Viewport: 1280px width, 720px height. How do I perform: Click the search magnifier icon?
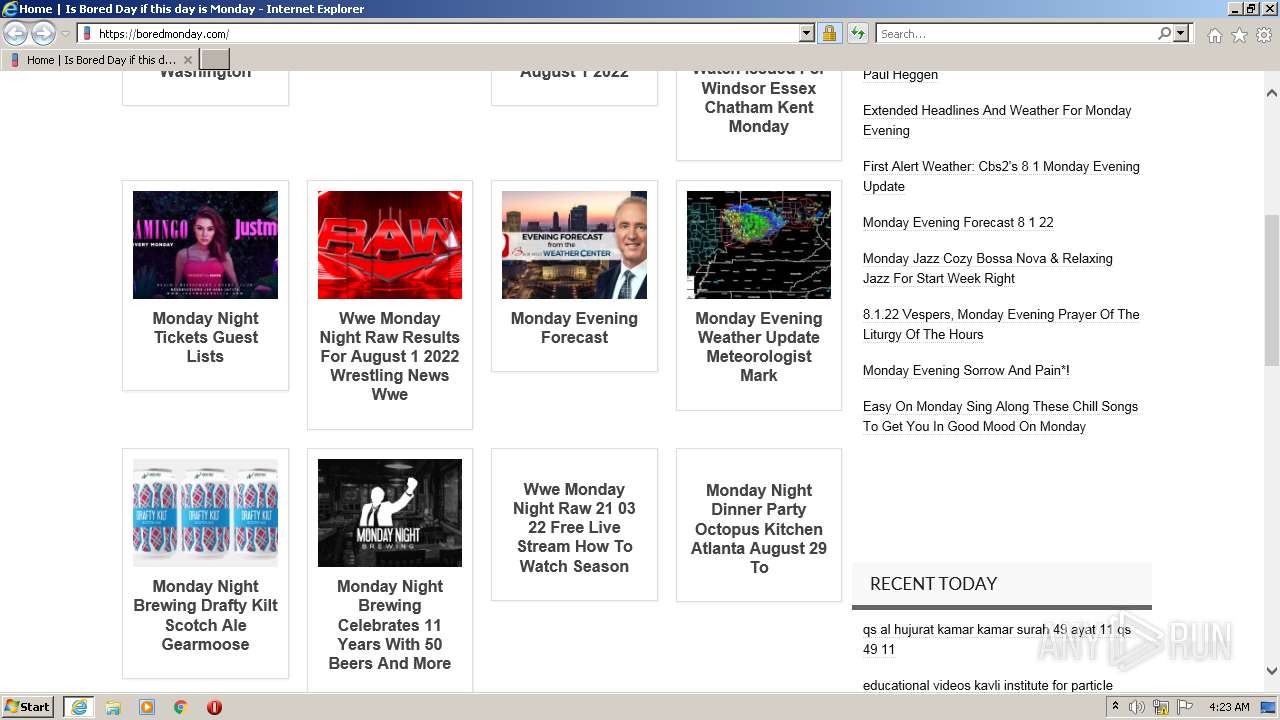click(1164, 34)
